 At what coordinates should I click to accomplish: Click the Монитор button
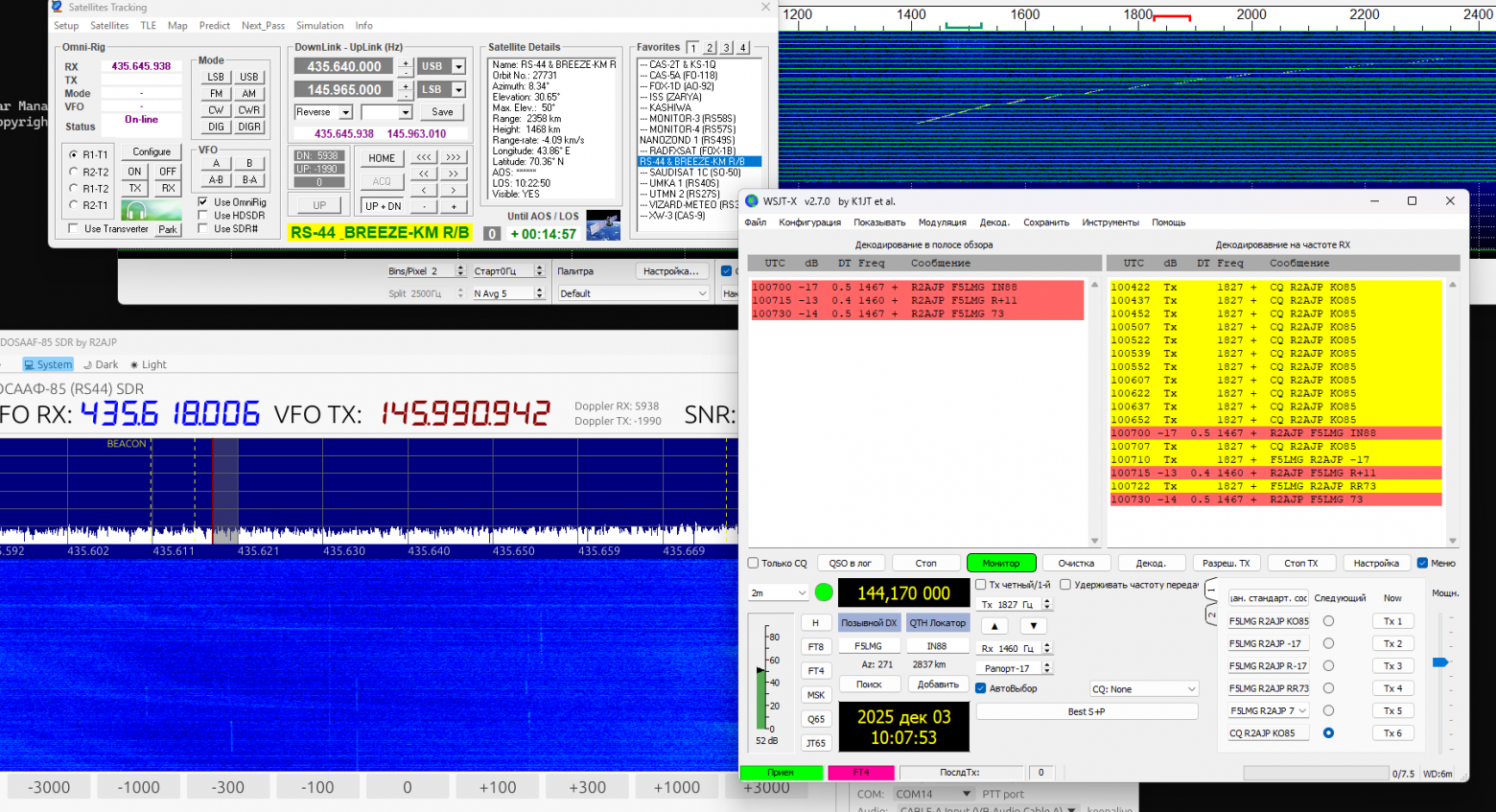(1000, 563)
